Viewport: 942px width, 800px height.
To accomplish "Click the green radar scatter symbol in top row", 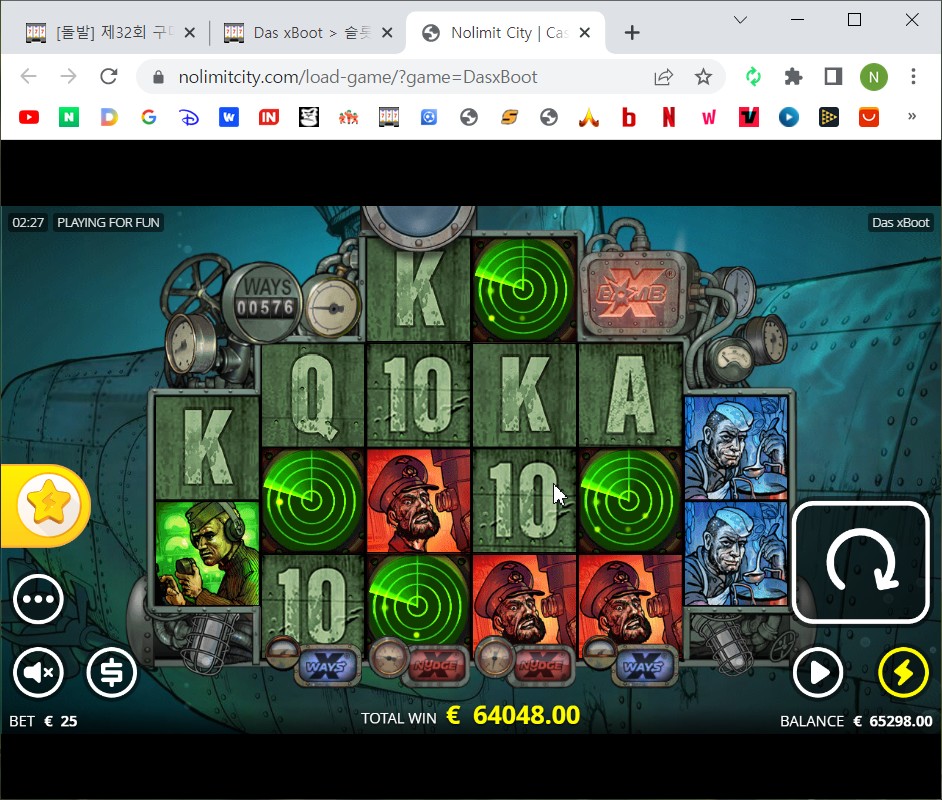I will [523, 290].
